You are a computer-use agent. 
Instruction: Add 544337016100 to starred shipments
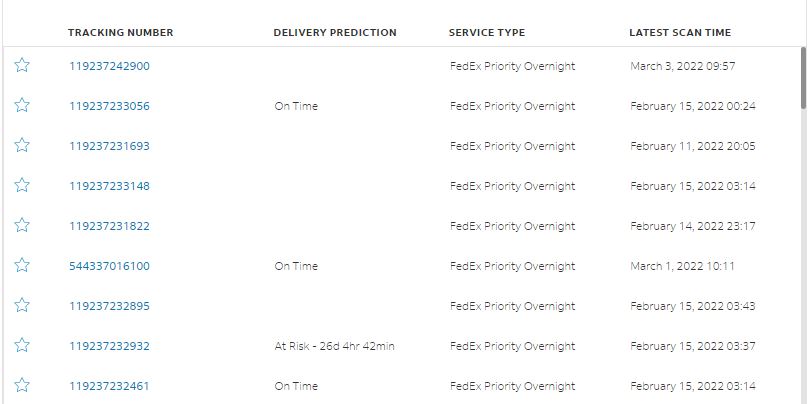pos(22,265)
